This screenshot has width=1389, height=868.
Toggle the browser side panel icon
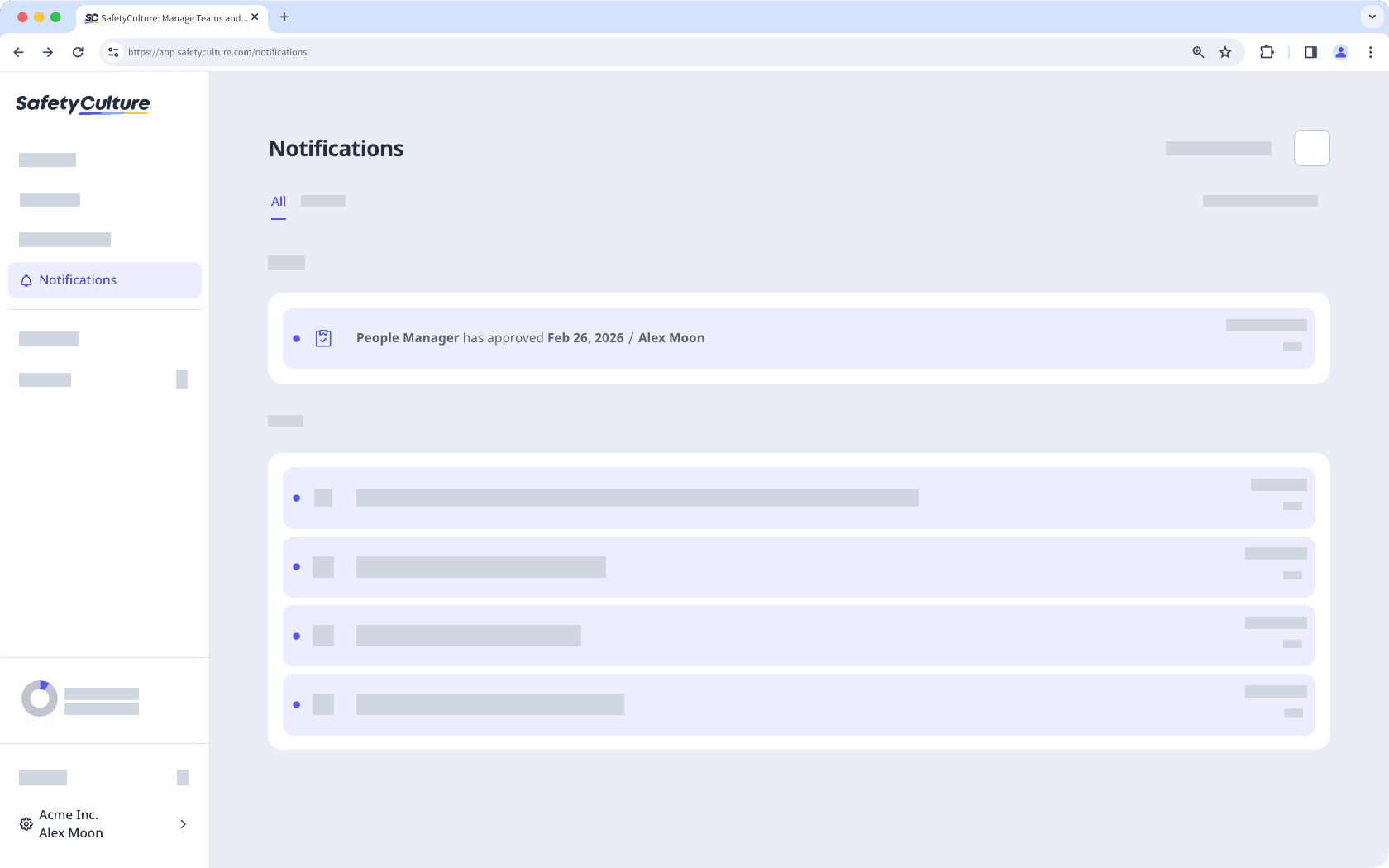coord(1310,52)
